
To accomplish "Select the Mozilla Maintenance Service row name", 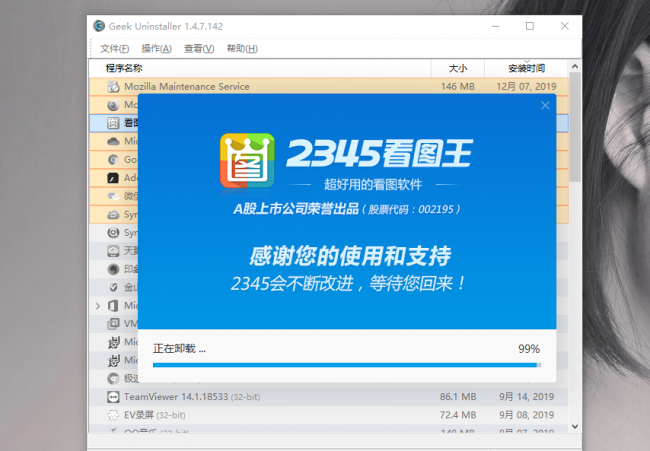I will [187, 87].
